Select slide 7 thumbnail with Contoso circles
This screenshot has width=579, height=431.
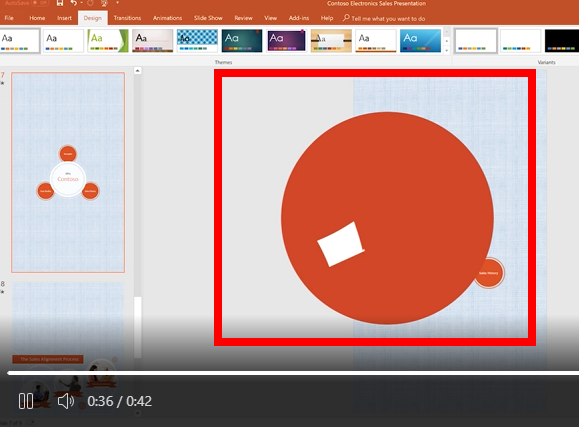click(68, 172)
